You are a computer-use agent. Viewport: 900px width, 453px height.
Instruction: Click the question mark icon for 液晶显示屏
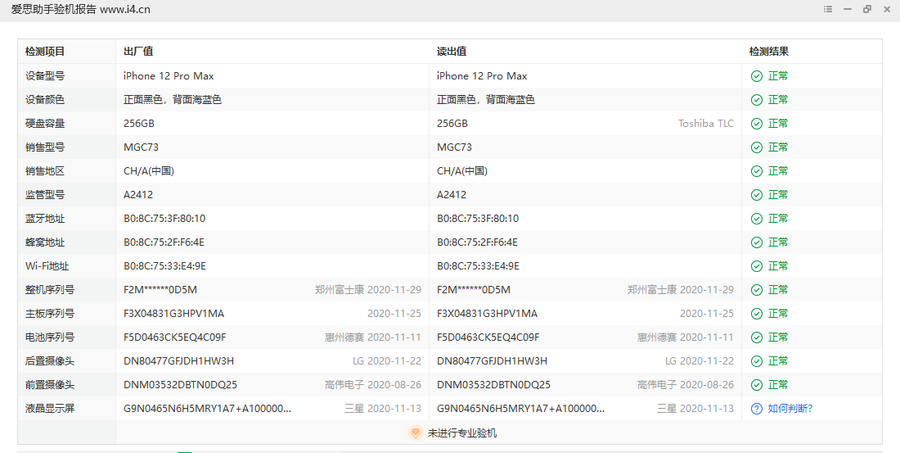pos(757,408)
